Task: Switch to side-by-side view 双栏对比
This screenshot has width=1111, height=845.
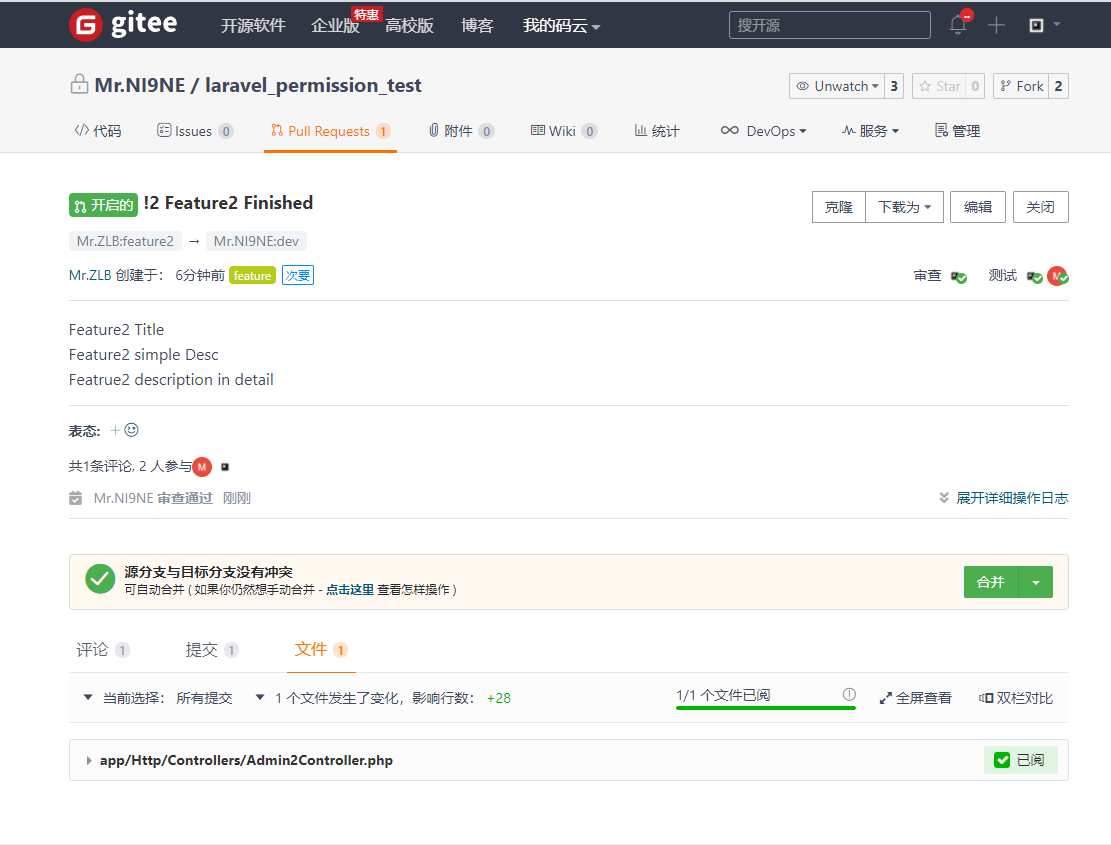Action: pos(1016,698)
